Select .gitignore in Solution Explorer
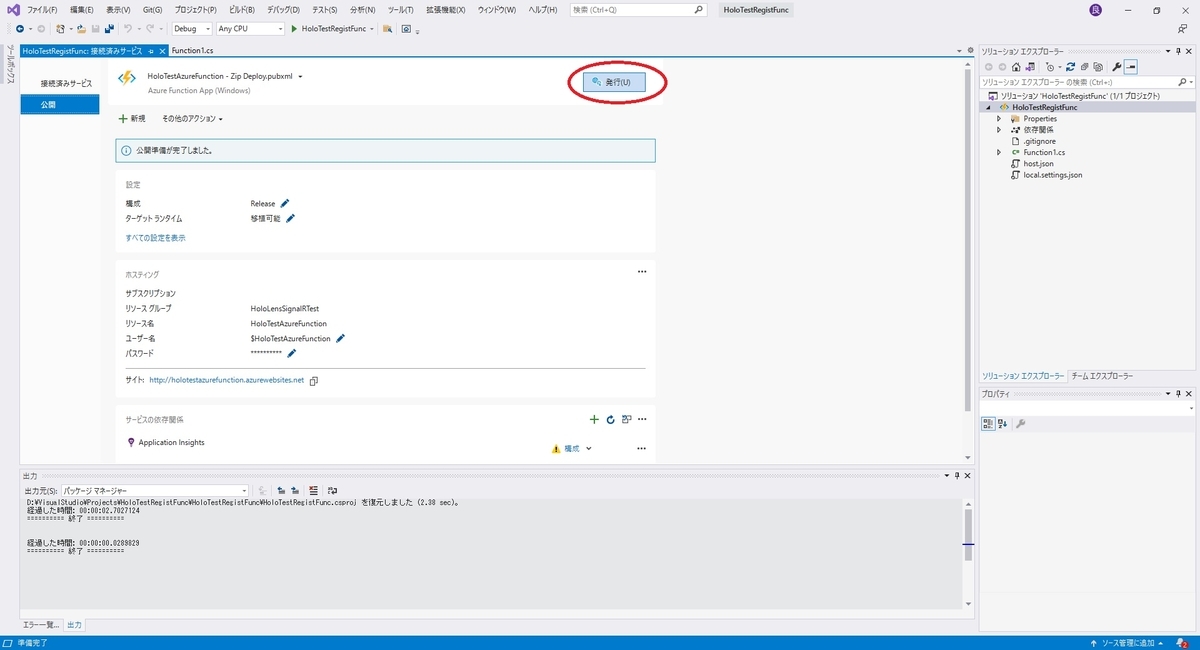Screen dimensions: 1200x650 1039,141
